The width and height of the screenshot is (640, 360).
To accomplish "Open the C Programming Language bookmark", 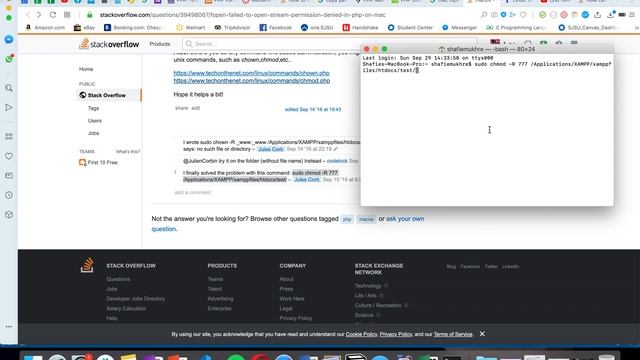I will 516,27.
